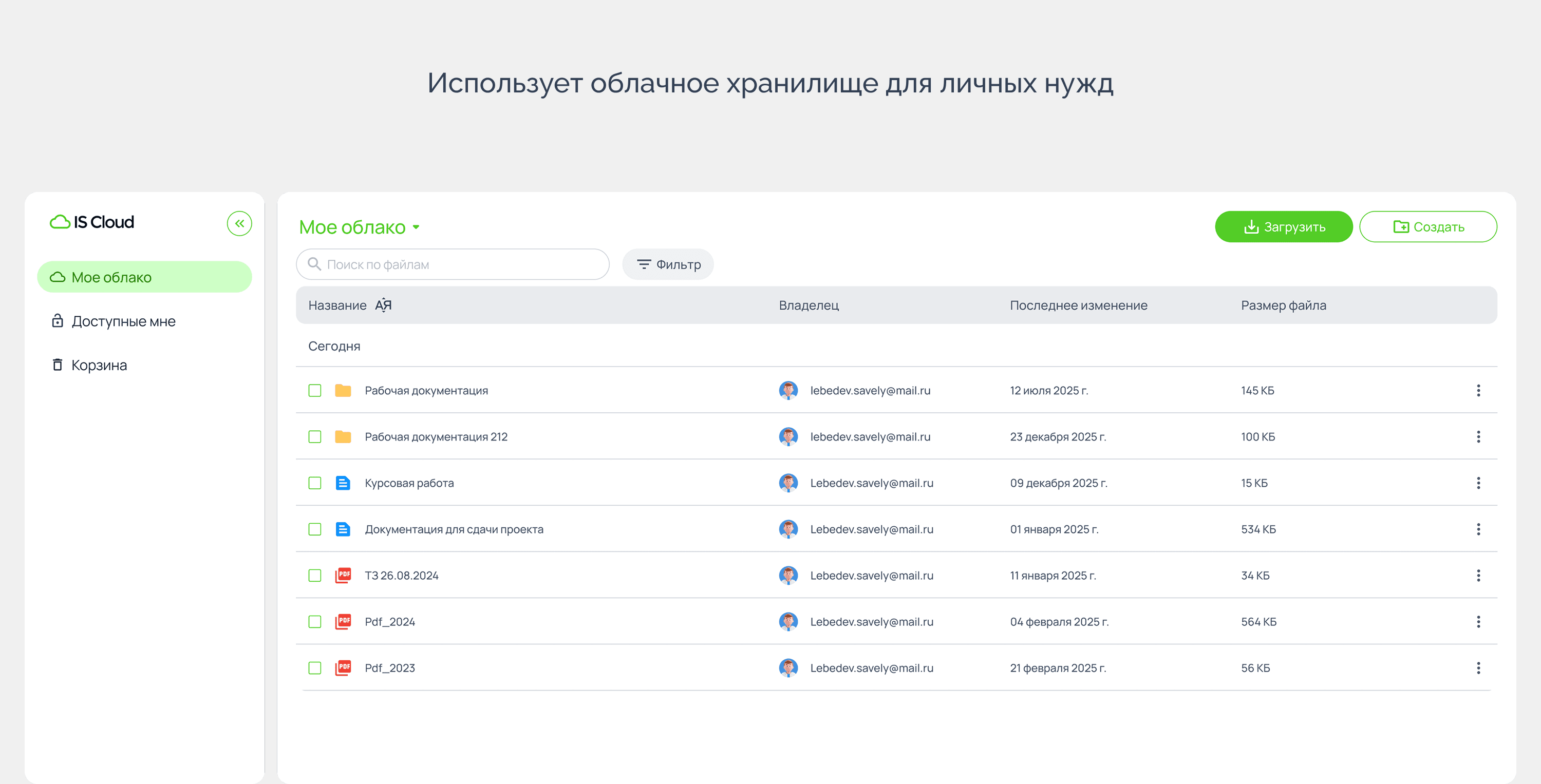Click the alphabetical sort icon next to Название
The height and width of the screenshot is (784, 1541).
[383, 305]
